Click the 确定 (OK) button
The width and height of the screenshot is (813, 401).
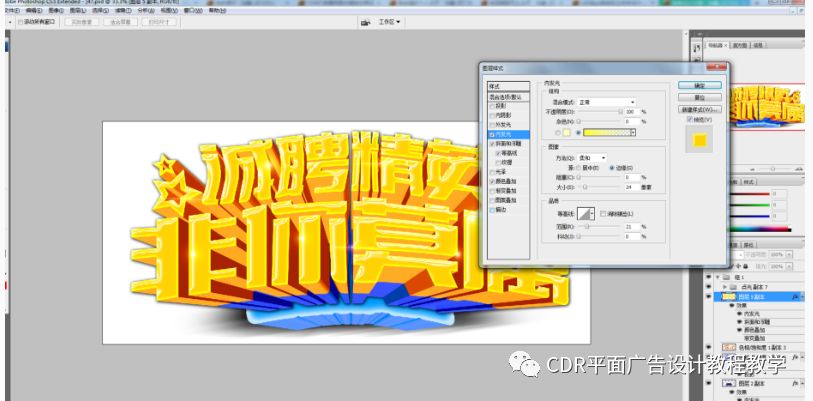tap(699, 85)
